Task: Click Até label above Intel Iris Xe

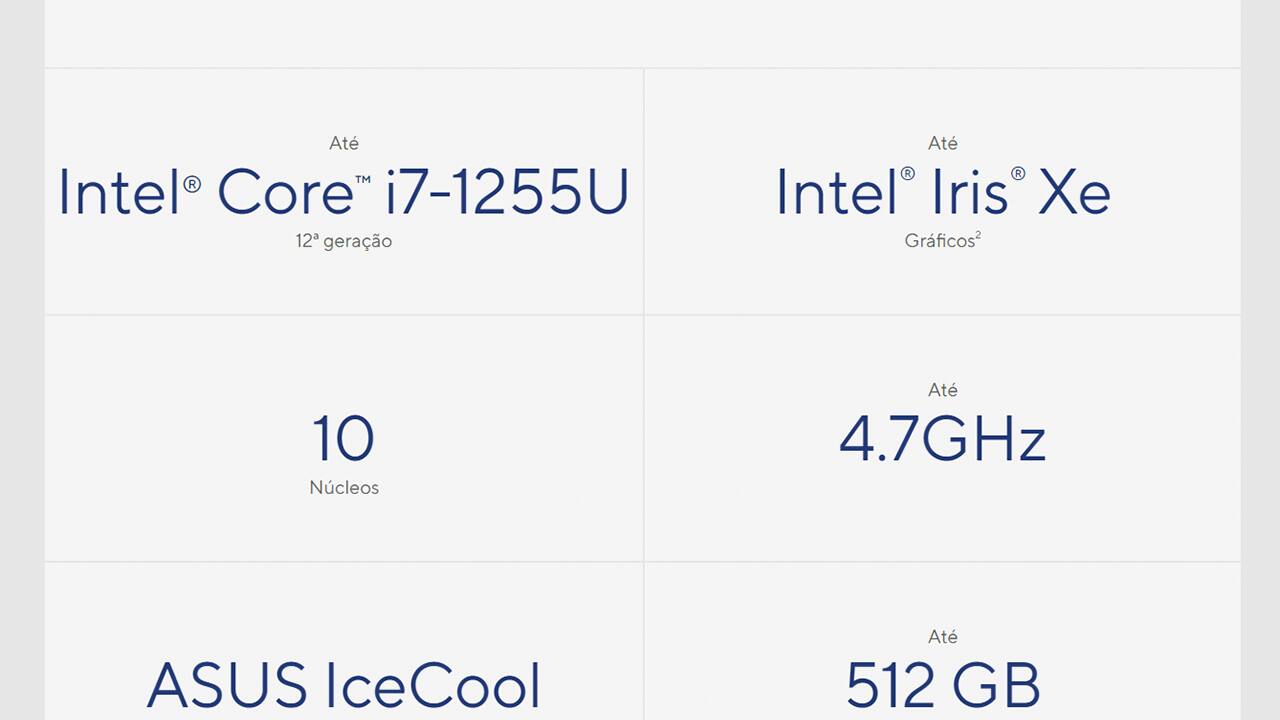Action: [x=943, y=143]
